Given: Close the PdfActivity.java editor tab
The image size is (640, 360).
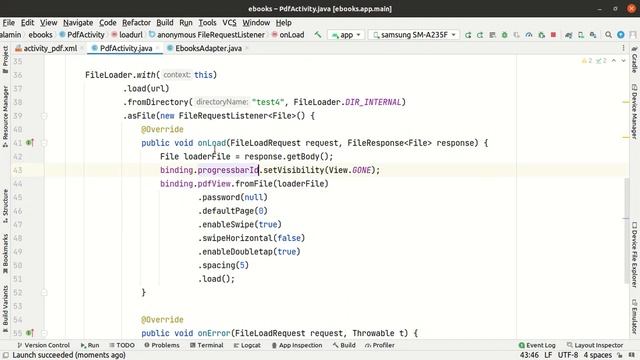Looking at the screenshot, I should (x=158, y=48).
